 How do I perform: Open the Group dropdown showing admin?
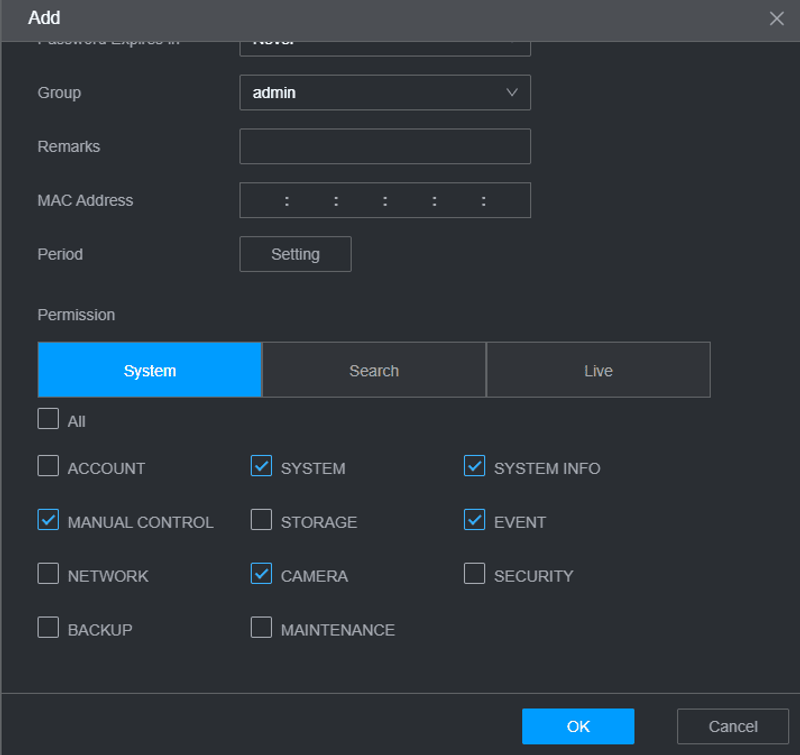coord(385,92)
